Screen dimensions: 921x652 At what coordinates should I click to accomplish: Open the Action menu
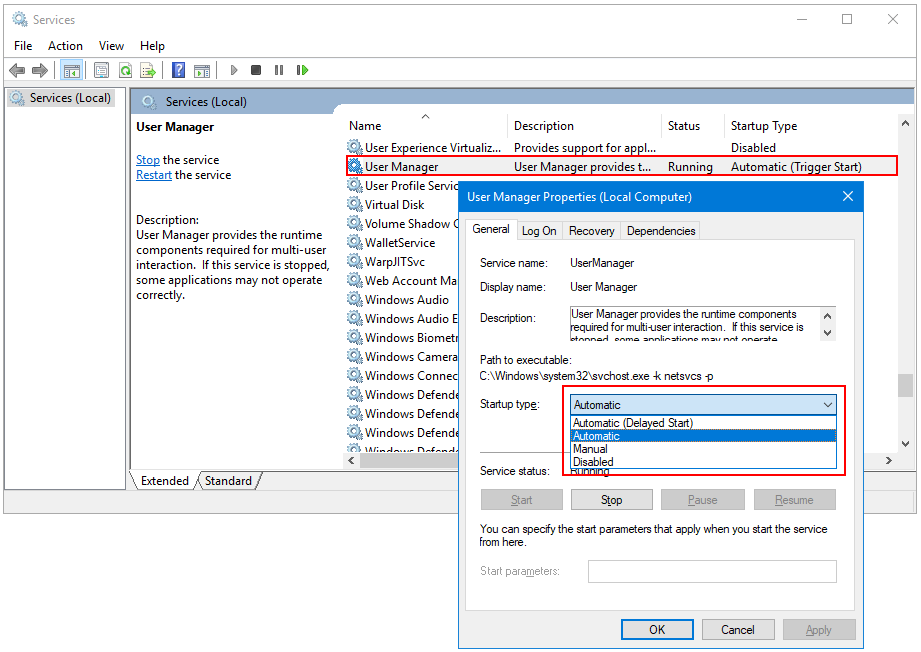point(65,45)
